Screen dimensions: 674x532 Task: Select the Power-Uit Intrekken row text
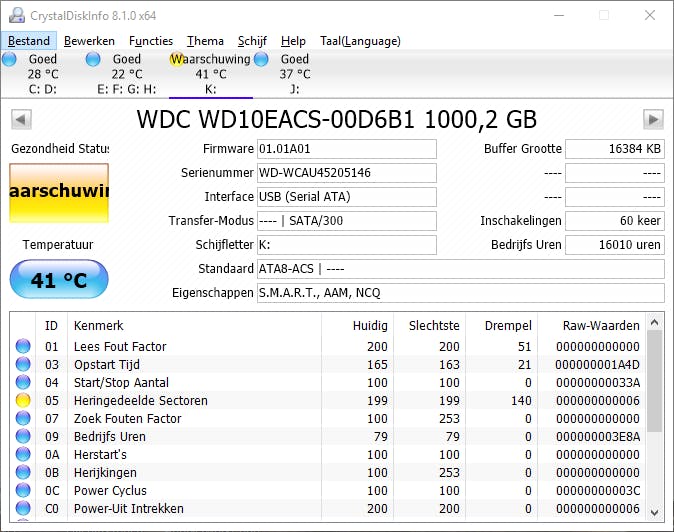tap(129, 508)
